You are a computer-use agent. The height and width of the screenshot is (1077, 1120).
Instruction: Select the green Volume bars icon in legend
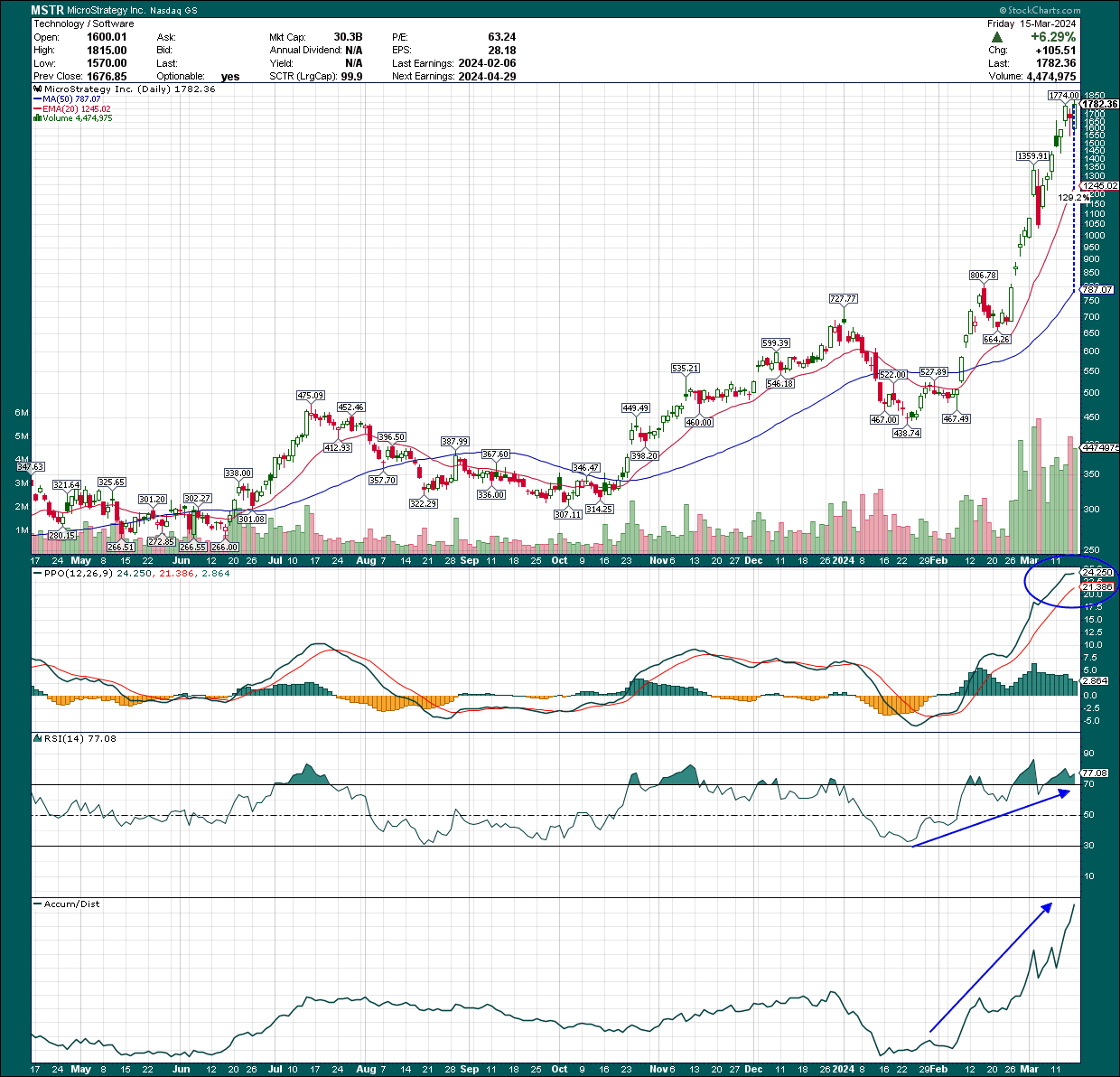click(37, 117)
